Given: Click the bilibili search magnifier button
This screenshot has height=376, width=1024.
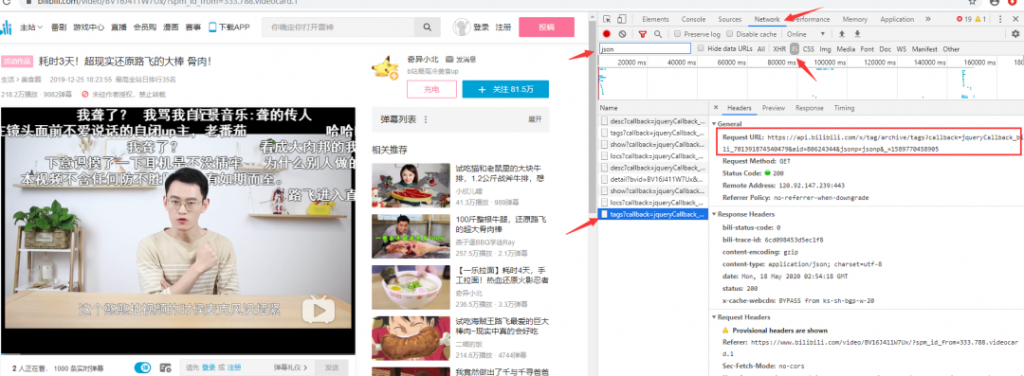Looking at the screenshot, I should (x=427, y=27).
